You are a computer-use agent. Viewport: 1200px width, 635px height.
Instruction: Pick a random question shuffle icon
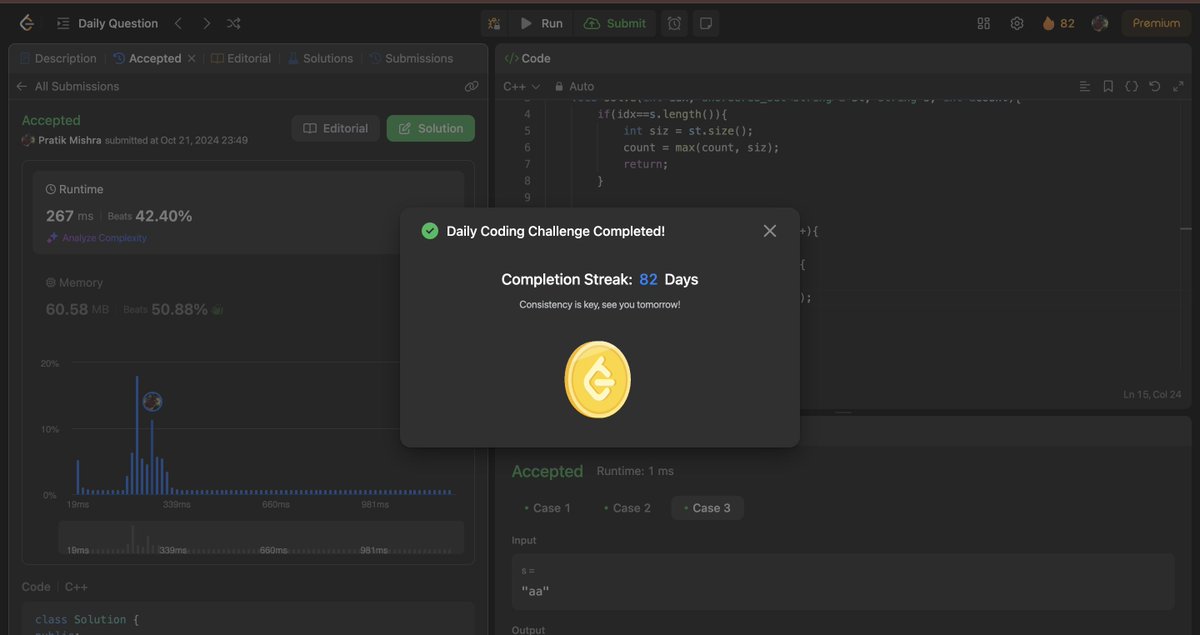tap(234, 23)
